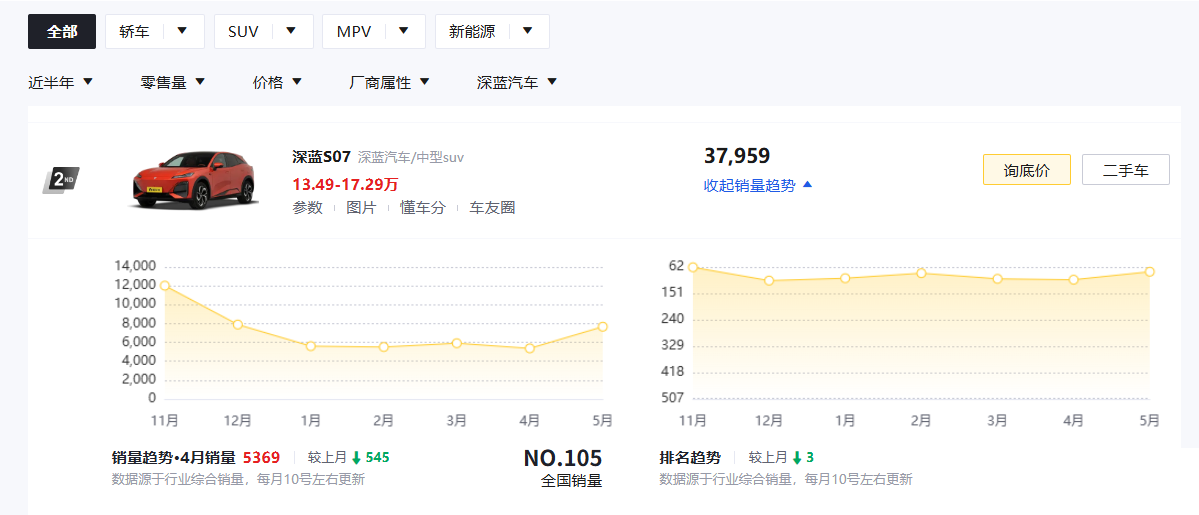The image size is (1199, 515).
Task: Expand the 厂商属性 filter
Action: pyautogui.click(x=389, y=83)
